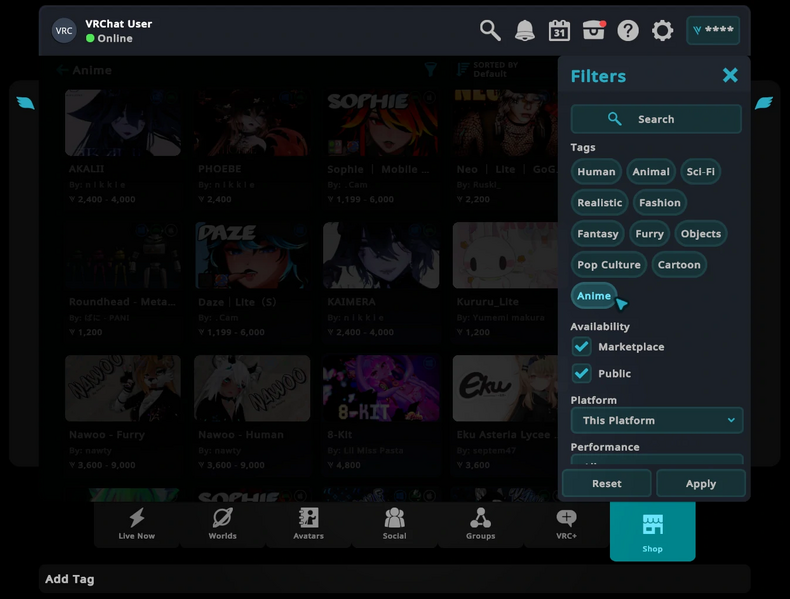Uncheck the Public availability checkbox
The width and height of the screenshot is (790, 599).
click(x=581, y=373)
